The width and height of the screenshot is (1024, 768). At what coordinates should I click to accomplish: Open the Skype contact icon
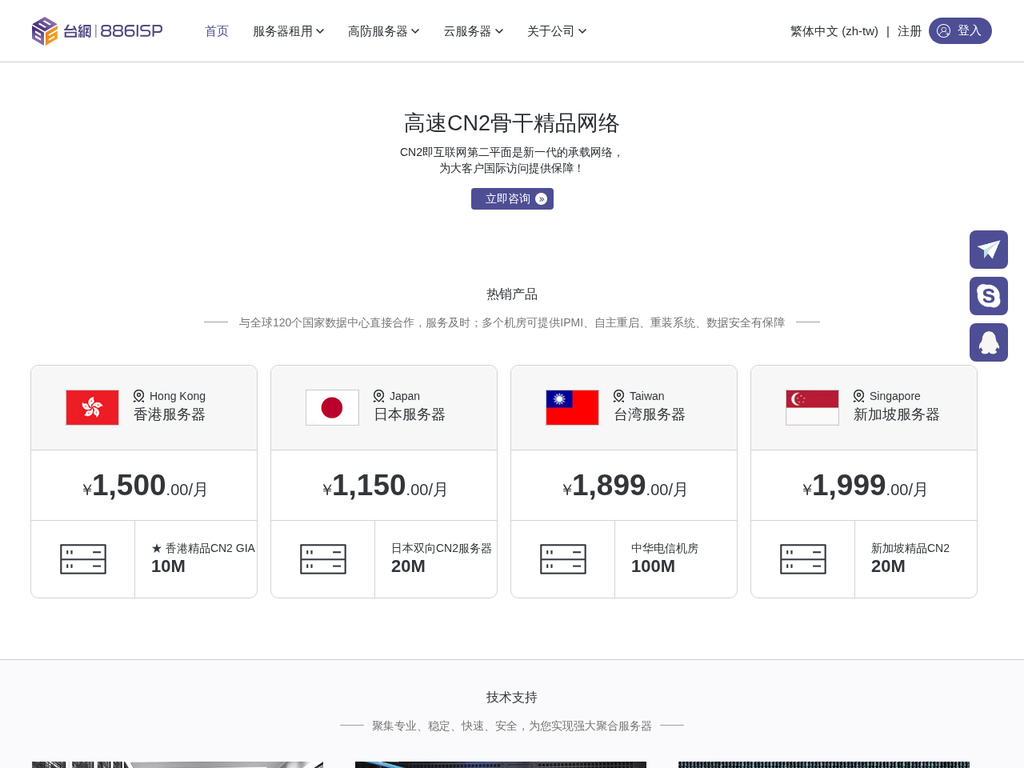[x=988, y=296]
